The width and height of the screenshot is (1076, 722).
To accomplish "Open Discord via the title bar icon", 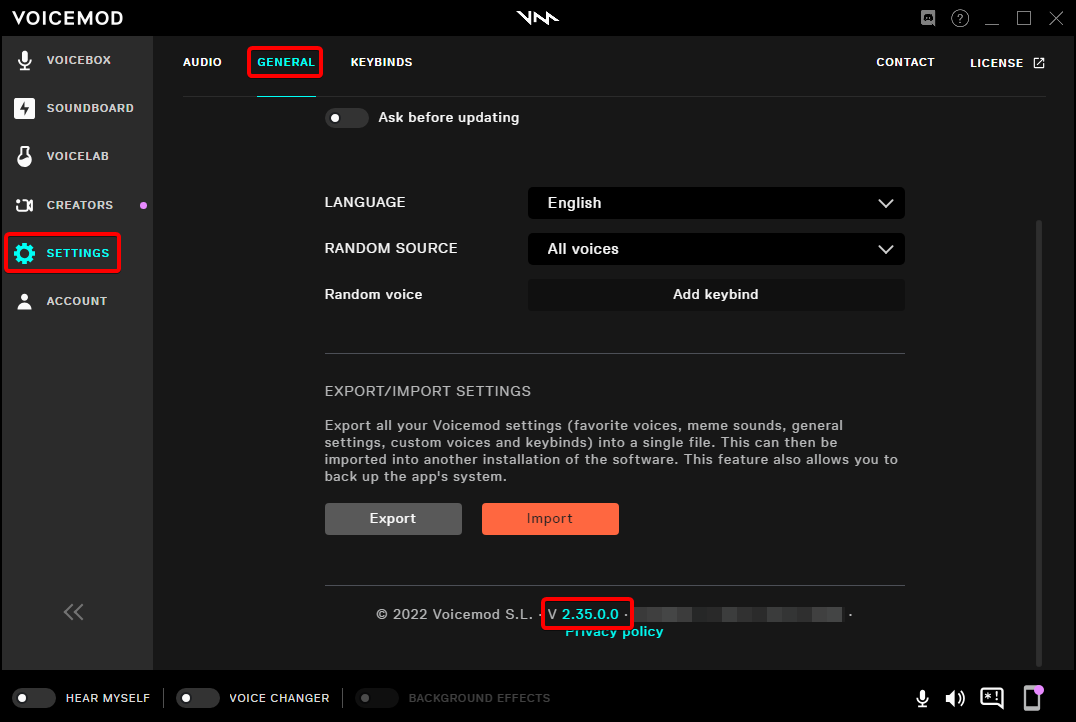I will click(x=928, y=18).
